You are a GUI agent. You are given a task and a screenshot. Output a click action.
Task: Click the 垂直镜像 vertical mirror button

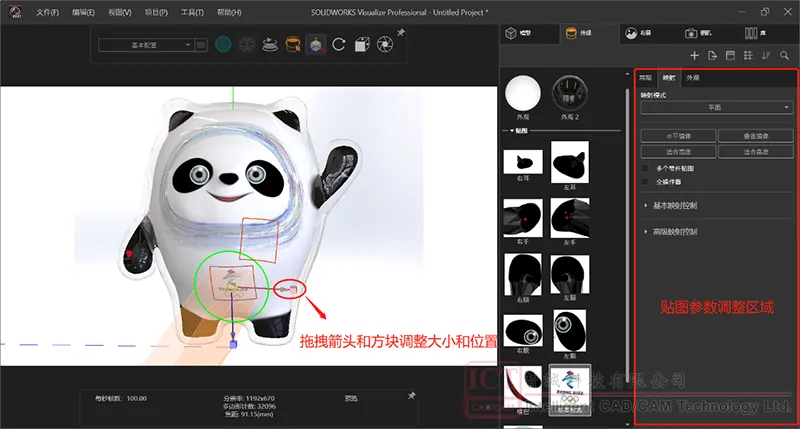pos(756,136)
